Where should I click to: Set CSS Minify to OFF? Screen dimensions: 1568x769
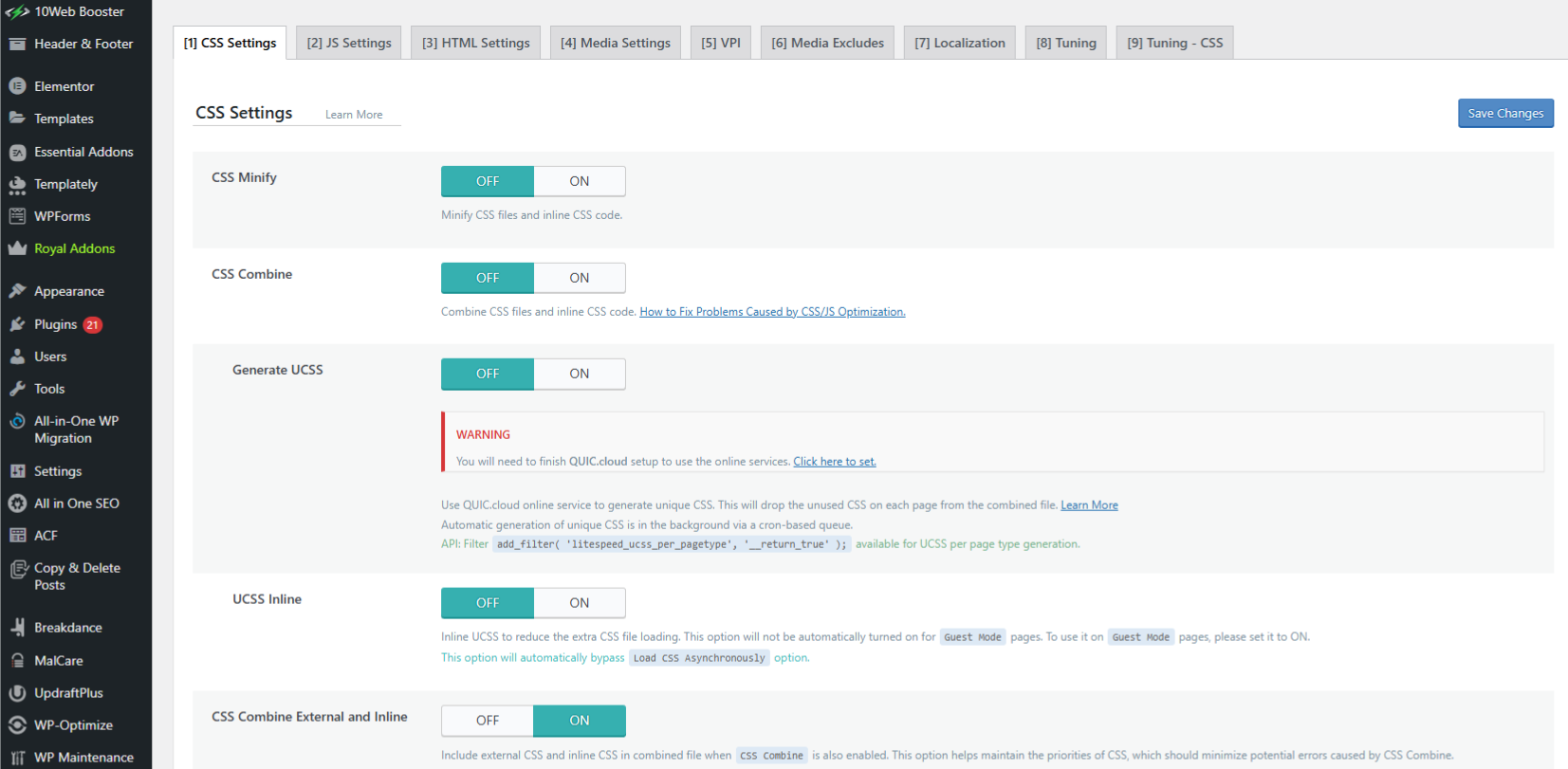tap(488, 181)
